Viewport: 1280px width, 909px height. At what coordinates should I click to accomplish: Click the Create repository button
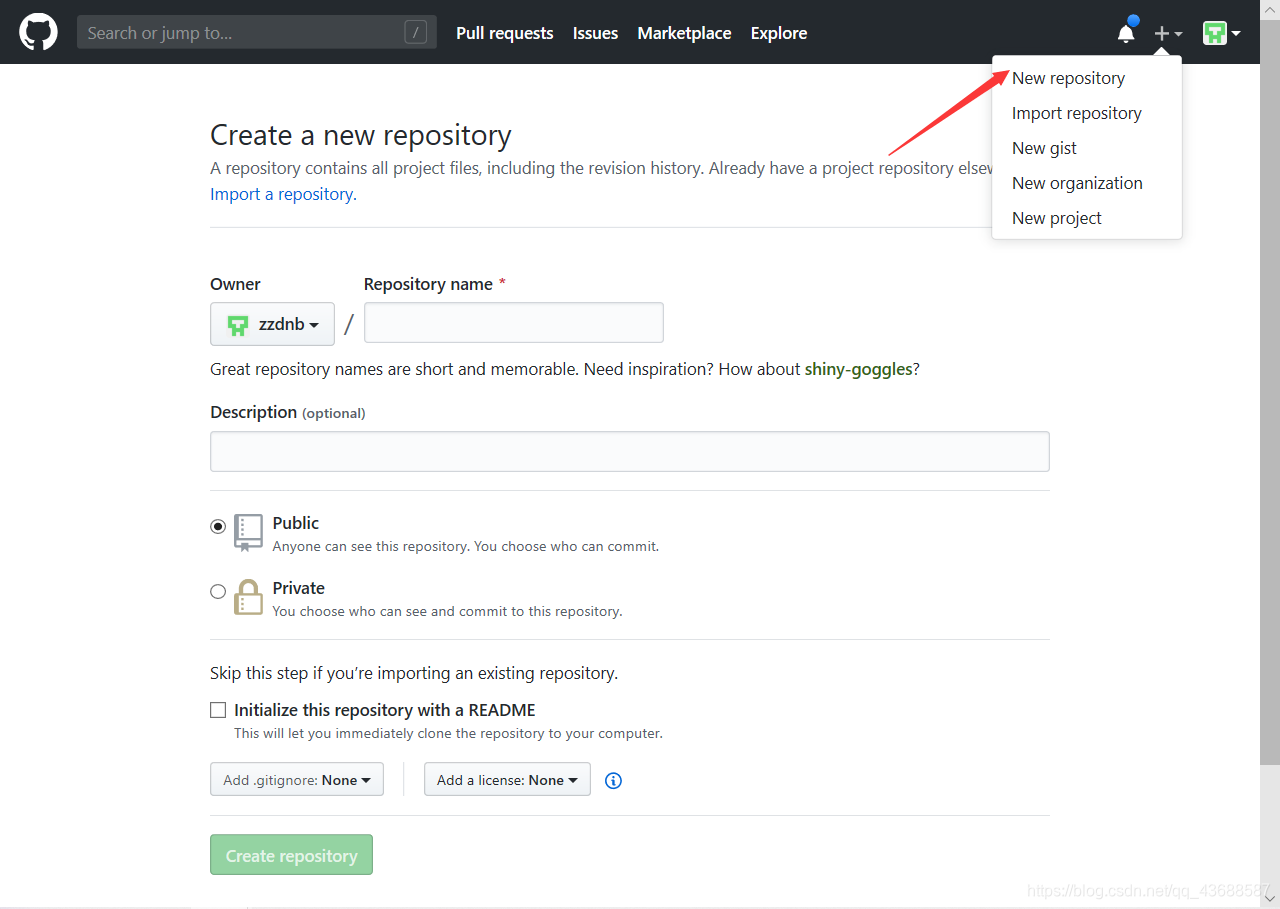(291, 855)
